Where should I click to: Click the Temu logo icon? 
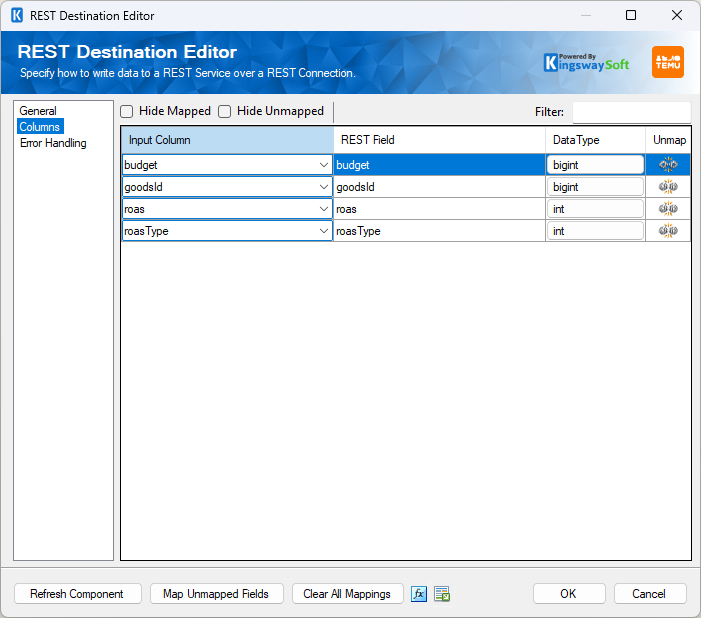667,62
